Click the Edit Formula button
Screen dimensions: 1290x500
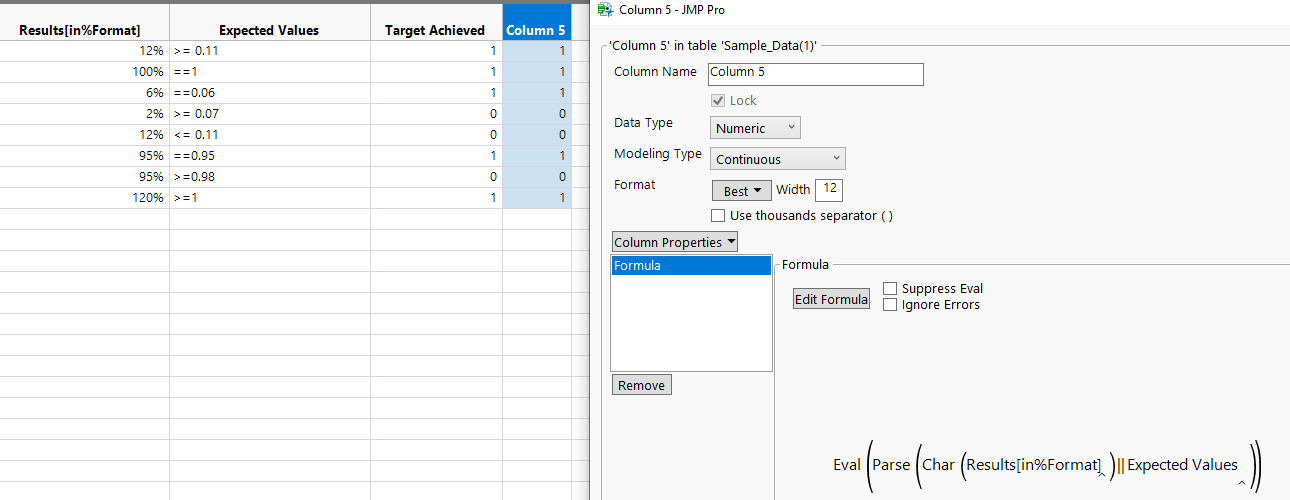tap(831, 299)
